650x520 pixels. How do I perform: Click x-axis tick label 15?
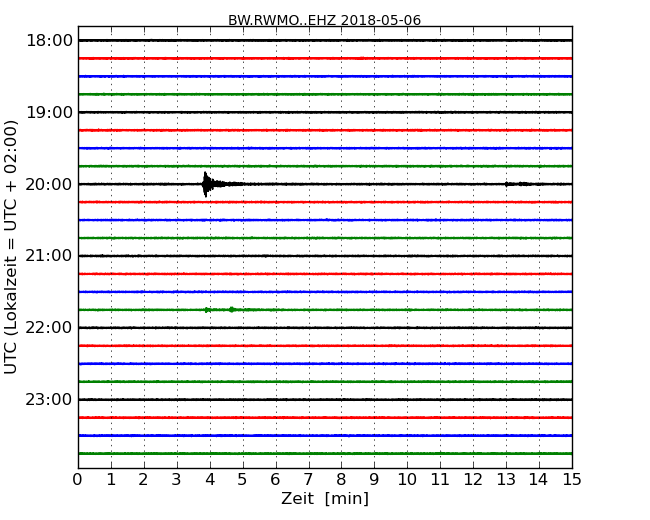pyautogui.click(x=572, y=480)
